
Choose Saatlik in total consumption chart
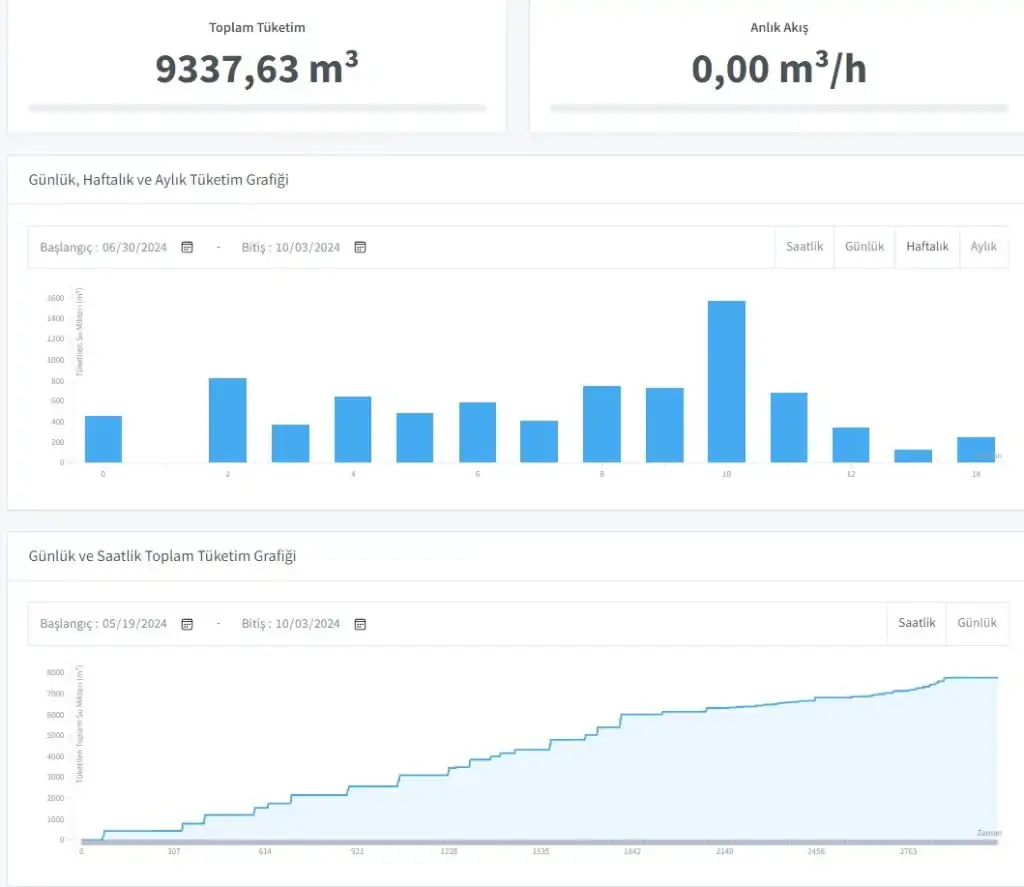pyautogui.click(x=916, y=623)
